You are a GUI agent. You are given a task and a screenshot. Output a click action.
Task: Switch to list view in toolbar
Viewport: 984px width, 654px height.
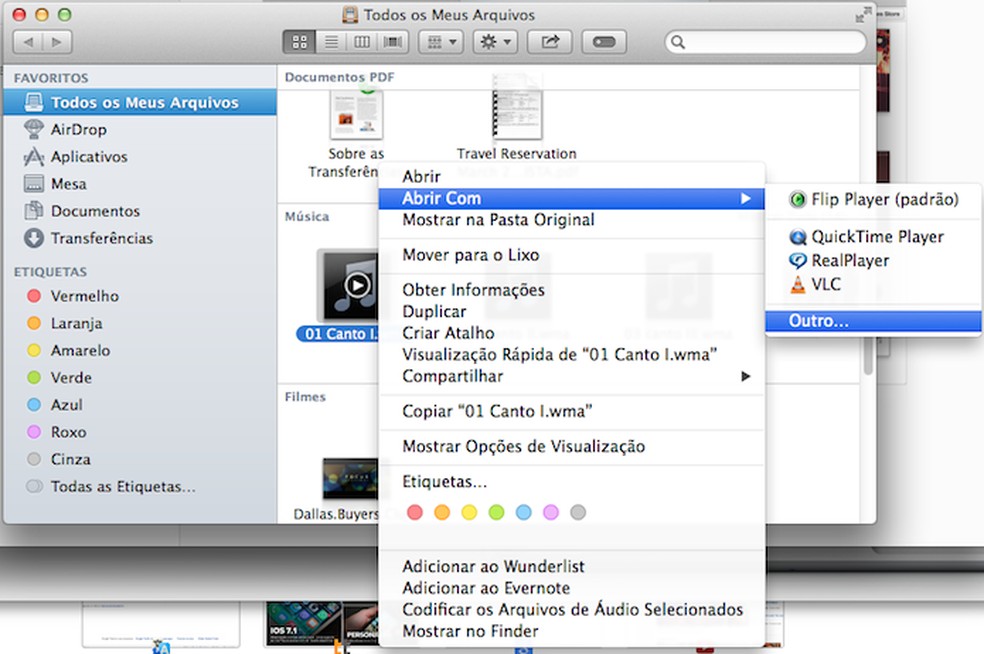click(329, 42)
